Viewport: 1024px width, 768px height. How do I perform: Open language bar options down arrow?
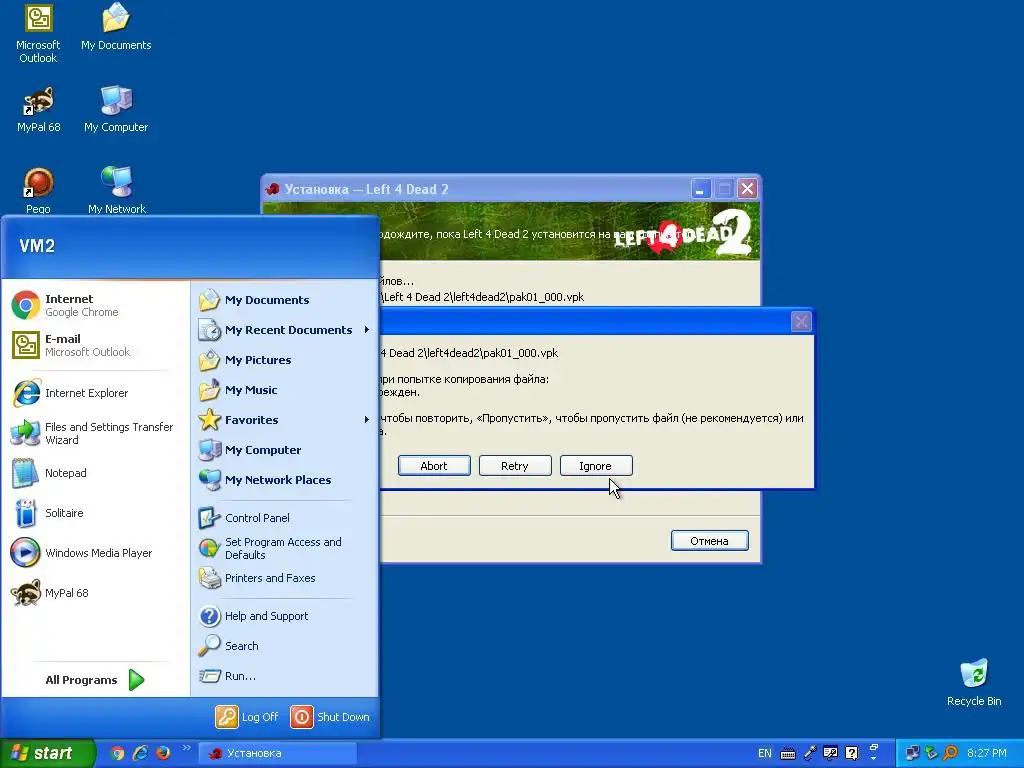873,759
